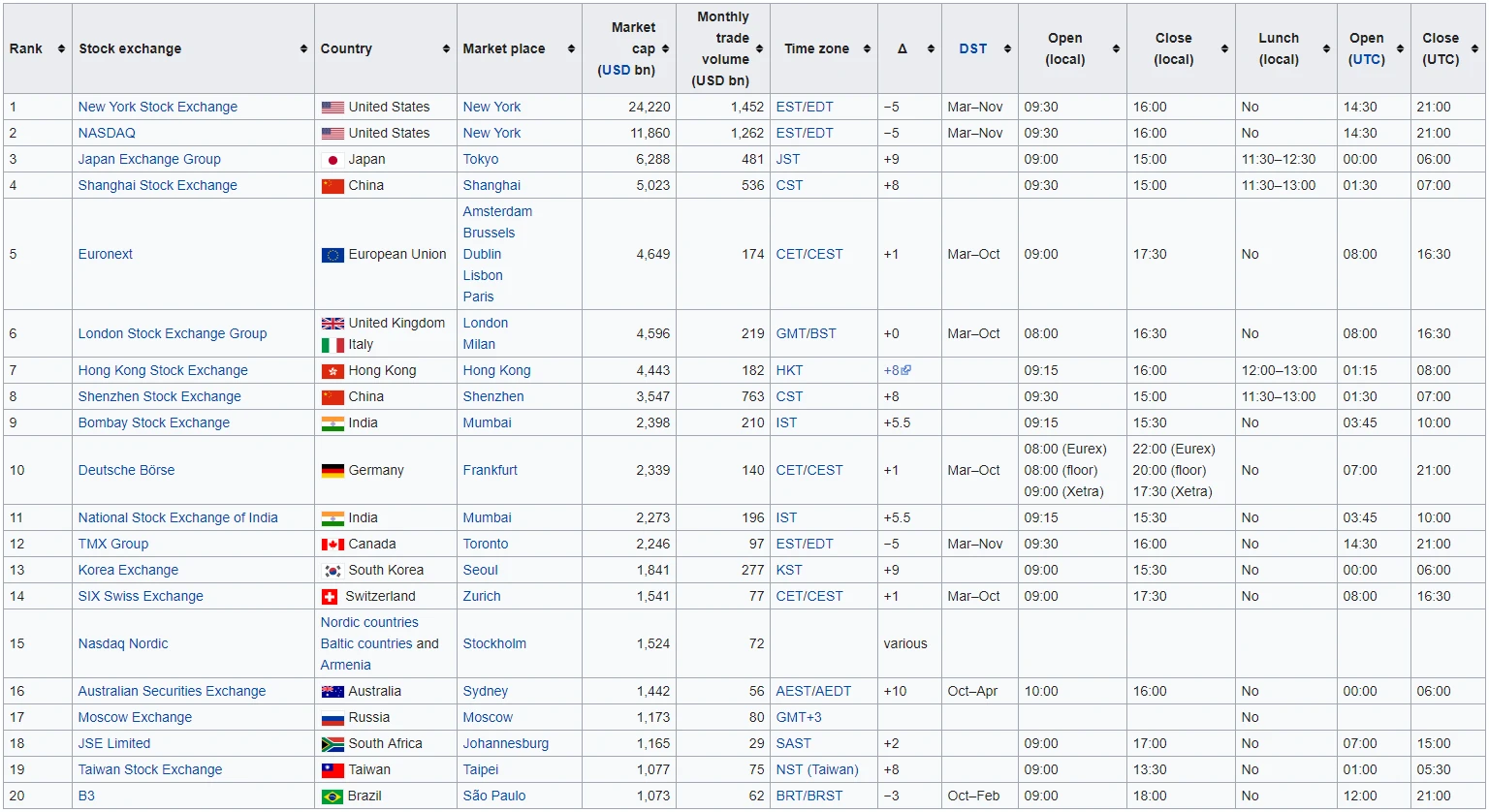Open the B3 exchange link
The height and width of the screenshot is (812, 1489).
(x=86, y=796)
